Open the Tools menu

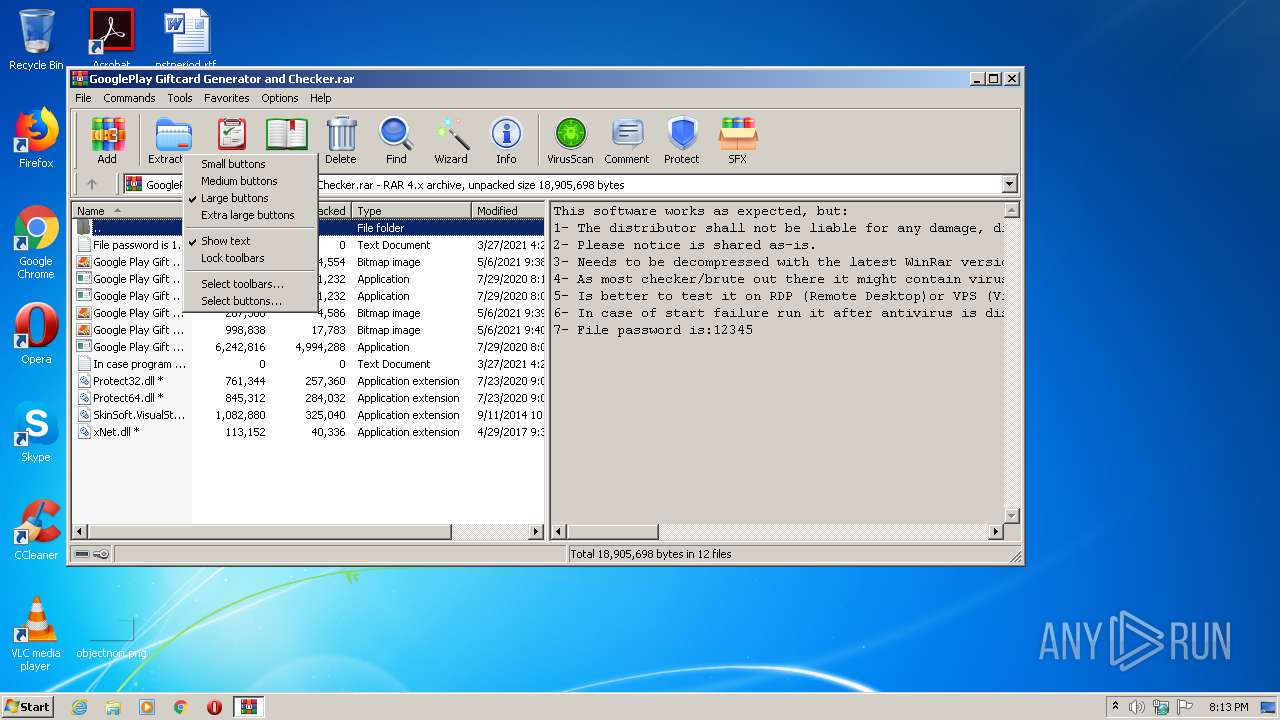180,98
